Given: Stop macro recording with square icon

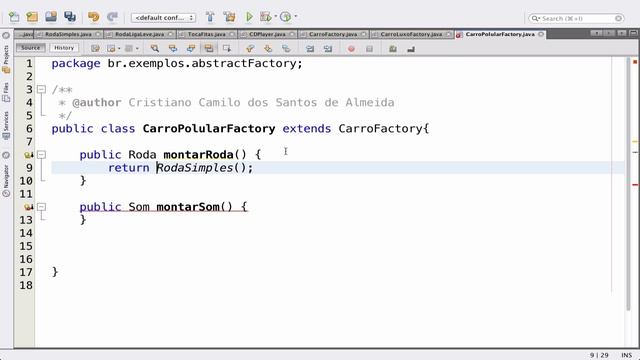Looking at the screenshot, I should [x=369, y=49].
